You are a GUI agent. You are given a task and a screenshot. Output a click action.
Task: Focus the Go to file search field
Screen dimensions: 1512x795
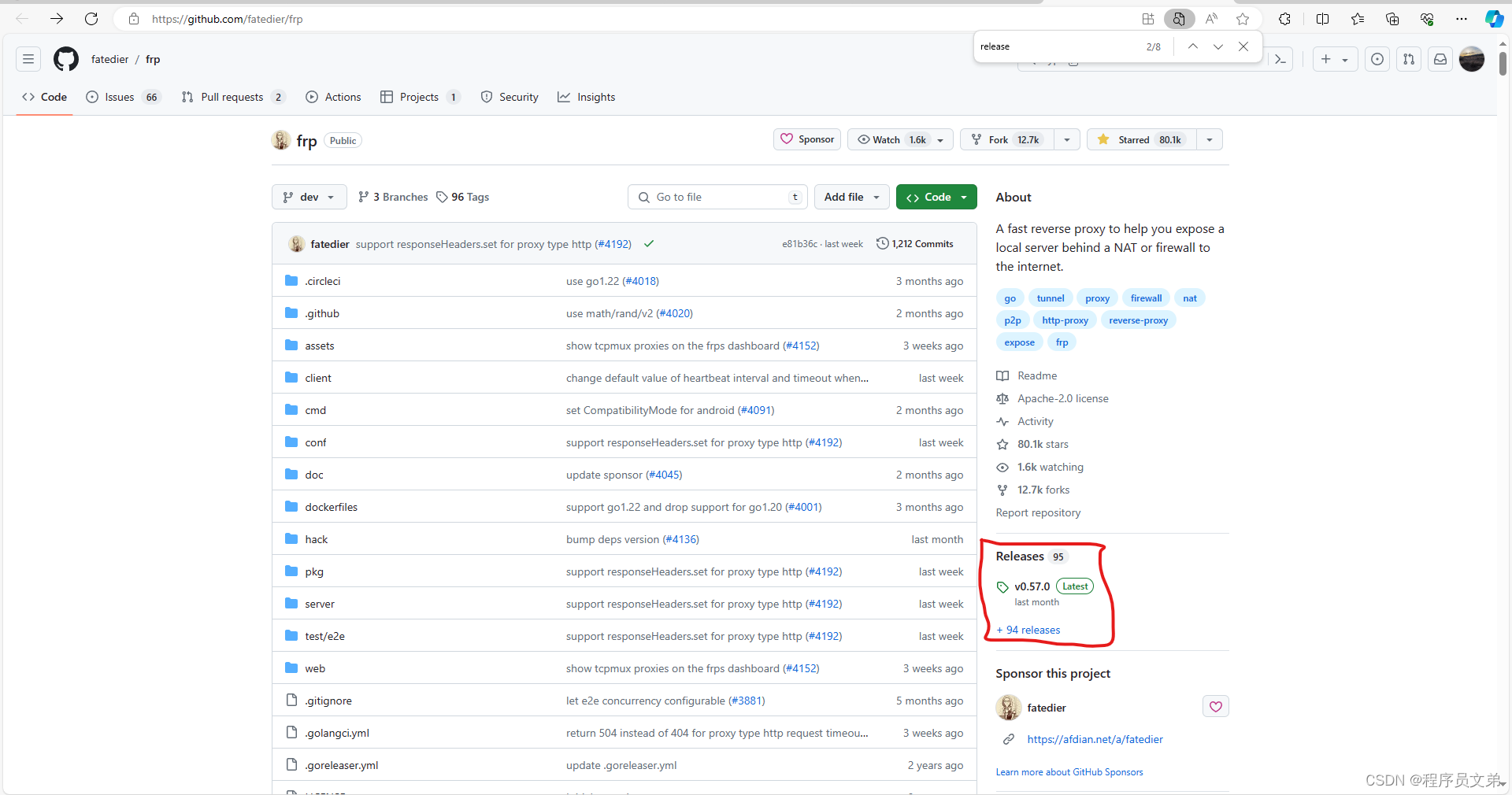tap(717, 197)
